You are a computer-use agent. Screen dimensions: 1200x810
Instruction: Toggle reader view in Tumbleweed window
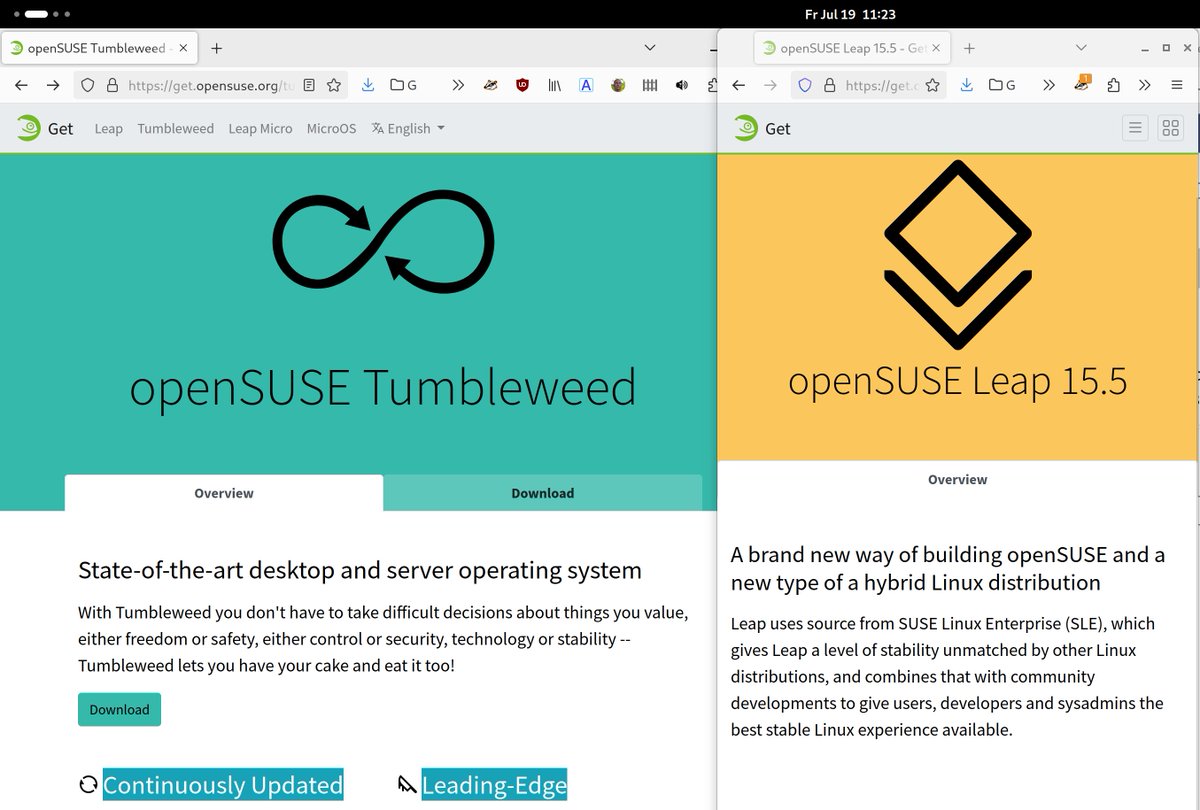click(x=309, y=85)
